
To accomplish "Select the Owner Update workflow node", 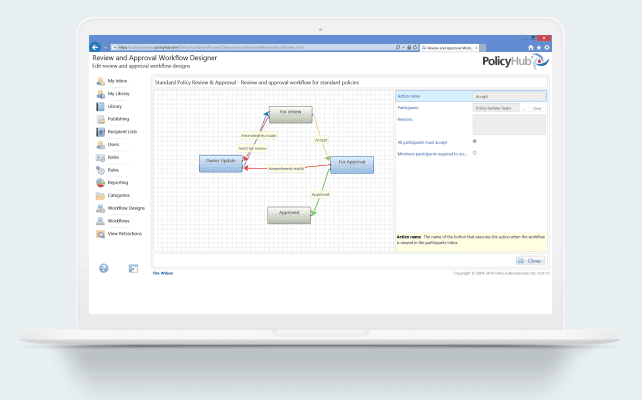I will point(220,163).
